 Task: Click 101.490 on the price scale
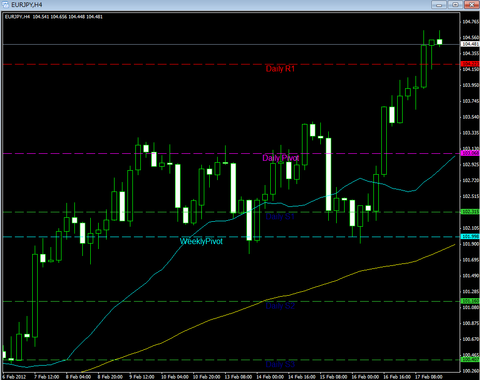[470, 276]
